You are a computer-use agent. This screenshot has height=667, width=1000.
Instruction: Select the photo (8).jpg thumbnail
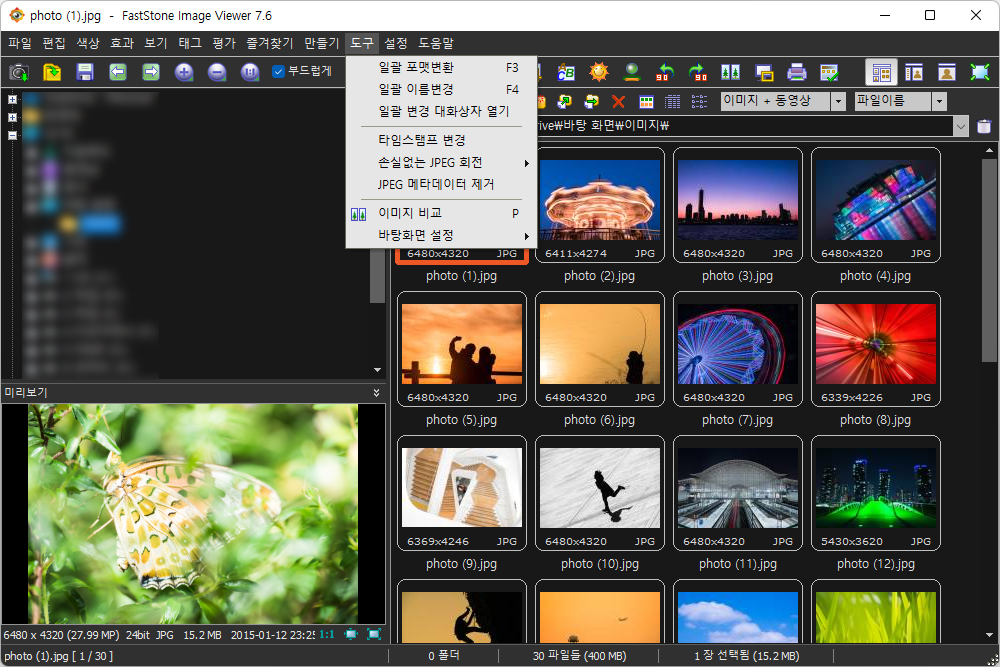click(876, 349)
